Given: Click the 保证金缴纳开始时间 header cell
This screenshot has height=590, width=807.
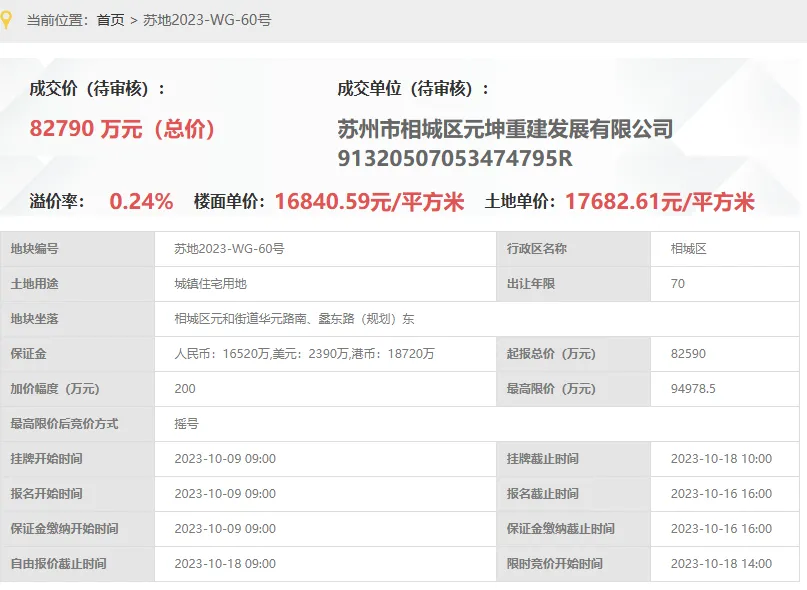Looking at the screenshot, I should point(78,529).
